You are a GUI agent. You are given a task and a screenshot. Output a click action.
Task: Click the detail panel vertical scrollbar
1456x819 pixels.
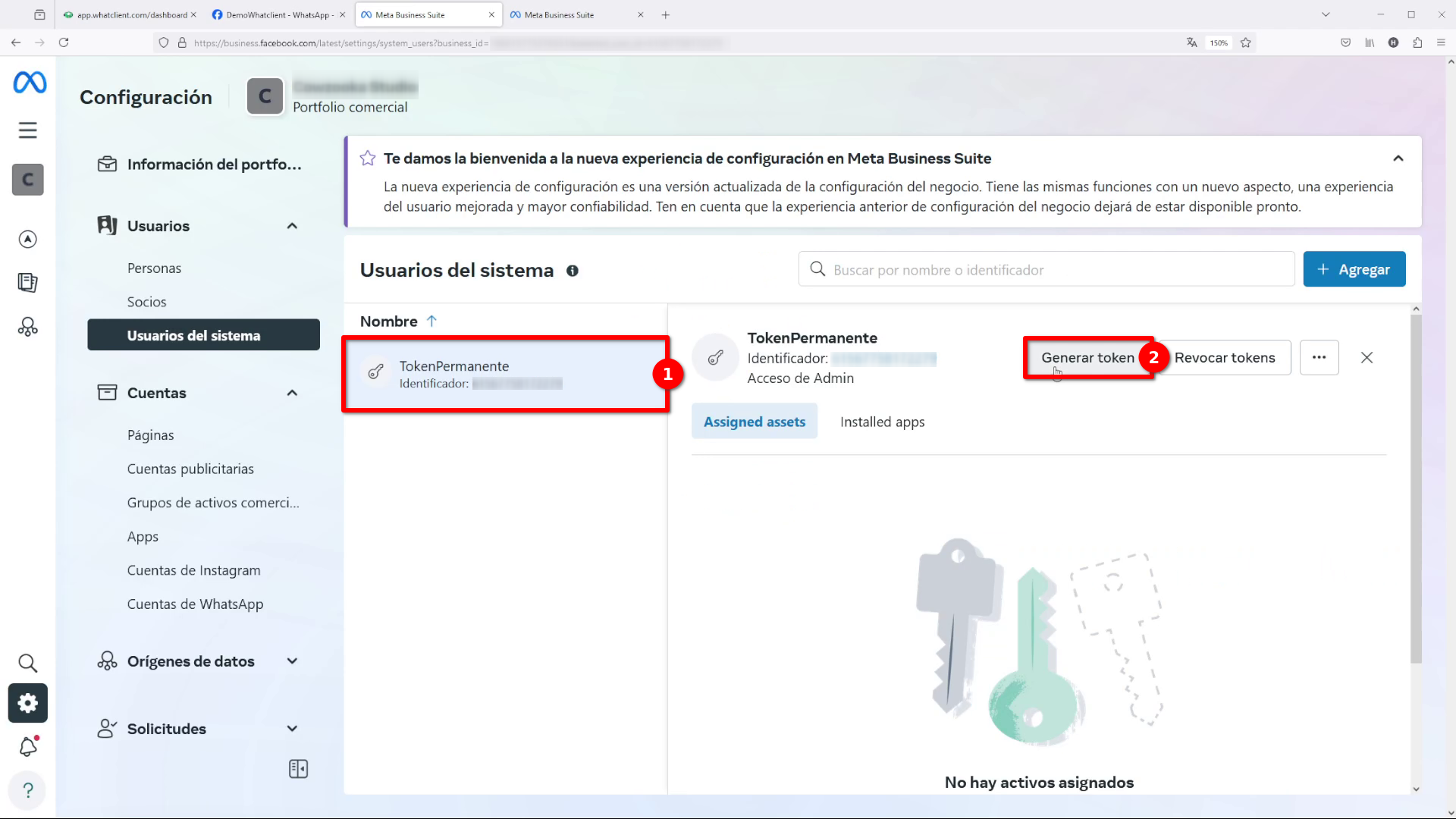coord(1416,489)
